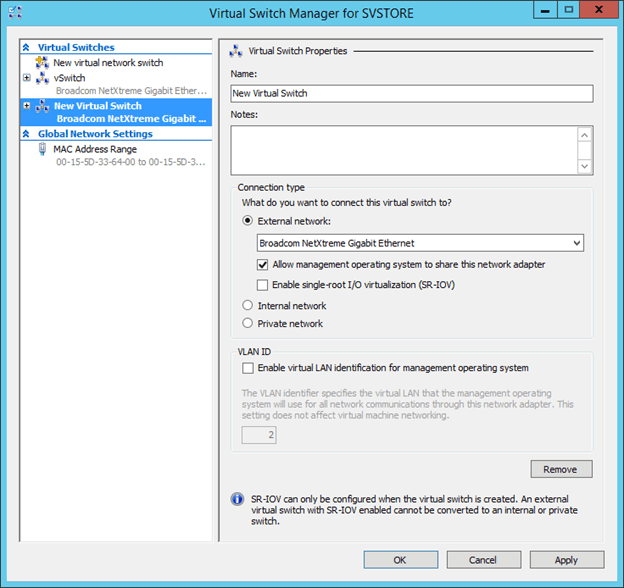The height and width of the screenshot is (588, 624).
Task: Collapse the Virtual Switches section chevron
Action: click(27, 47)
